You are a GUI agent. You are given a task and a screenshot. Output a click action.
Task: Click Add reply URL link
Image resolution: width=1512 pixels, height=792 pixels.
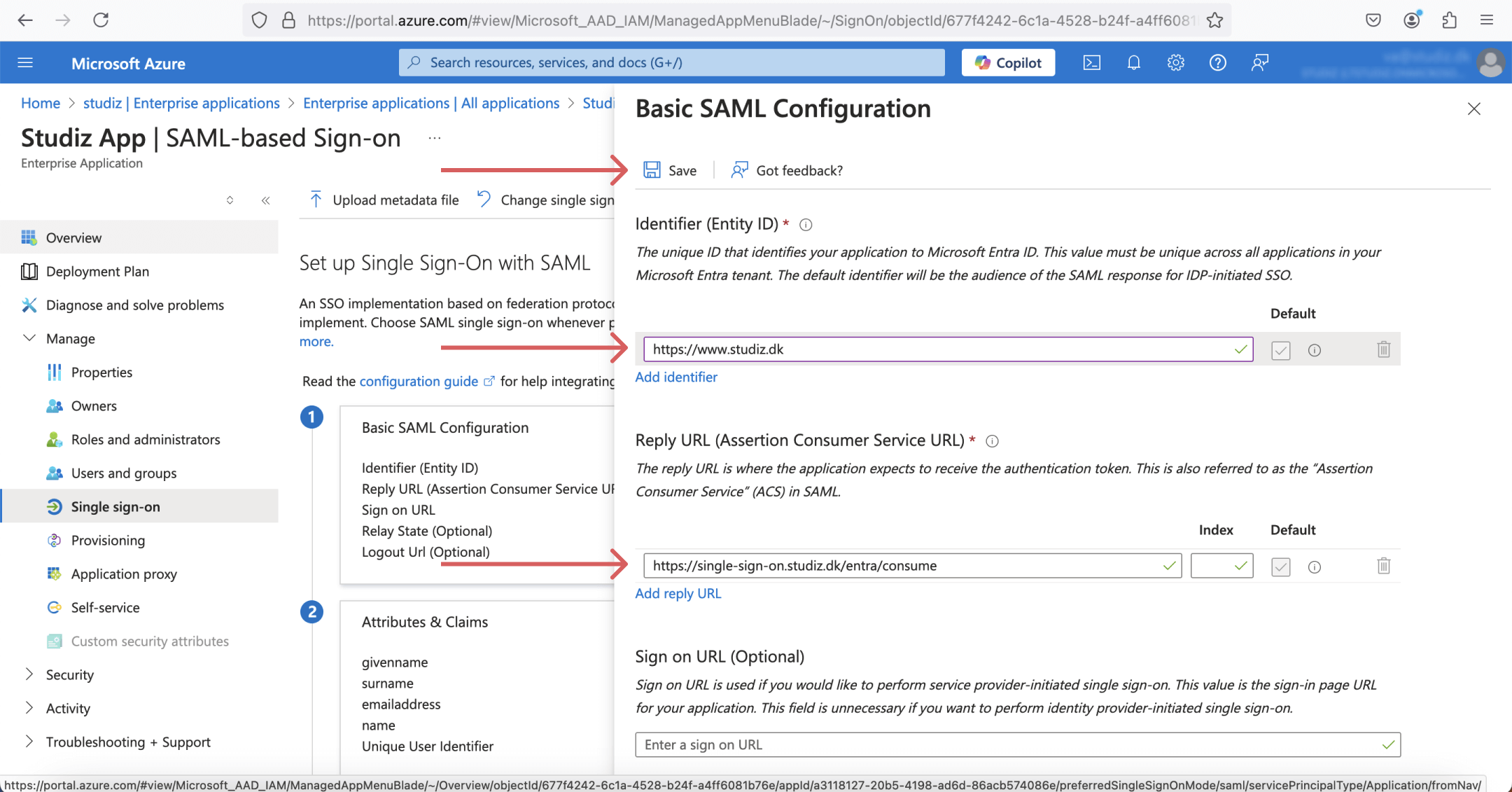point(678,593)
